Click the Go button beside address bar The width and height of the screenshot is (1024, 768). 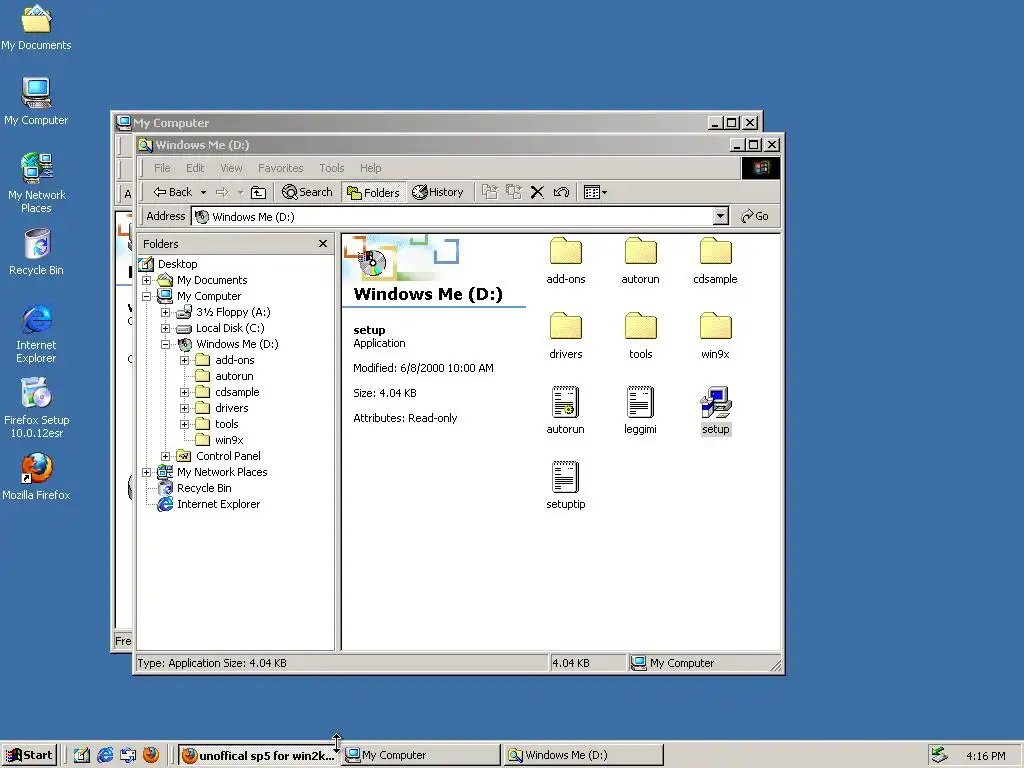click(754, 216)
